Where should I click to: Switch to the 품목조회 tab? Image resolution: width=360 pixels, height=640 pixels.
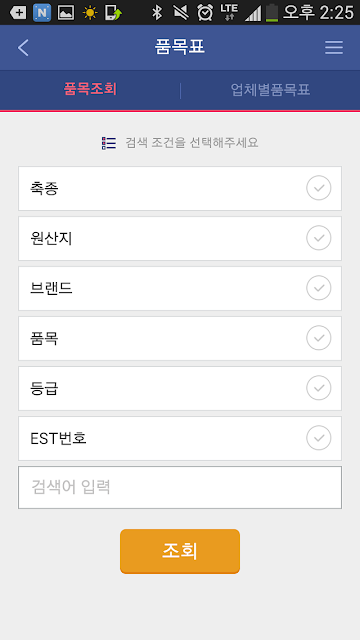(90, 89)
